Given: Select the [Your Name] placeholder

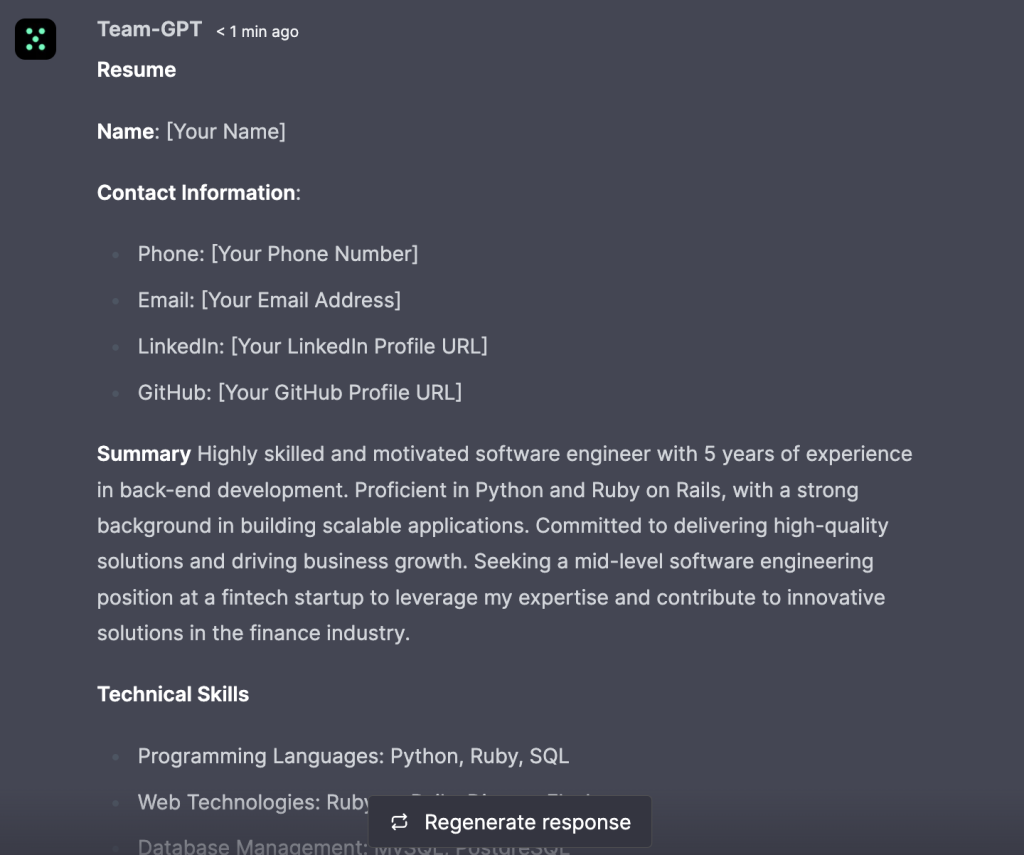Looking at the screenshot, I should pos(225,131).
